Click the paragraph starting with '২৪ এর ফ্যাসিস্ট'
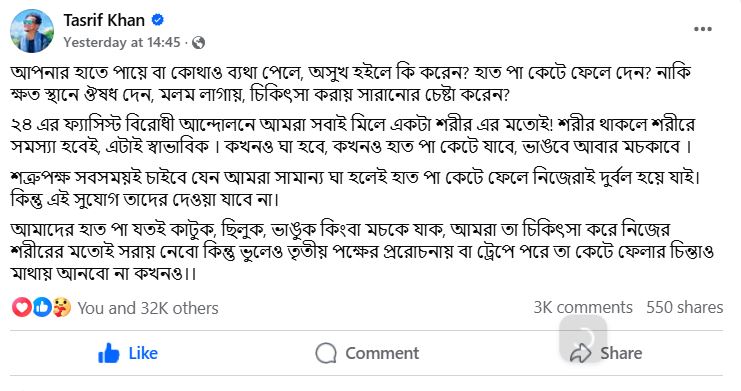The image size is (741, 391). pos(353,136)
